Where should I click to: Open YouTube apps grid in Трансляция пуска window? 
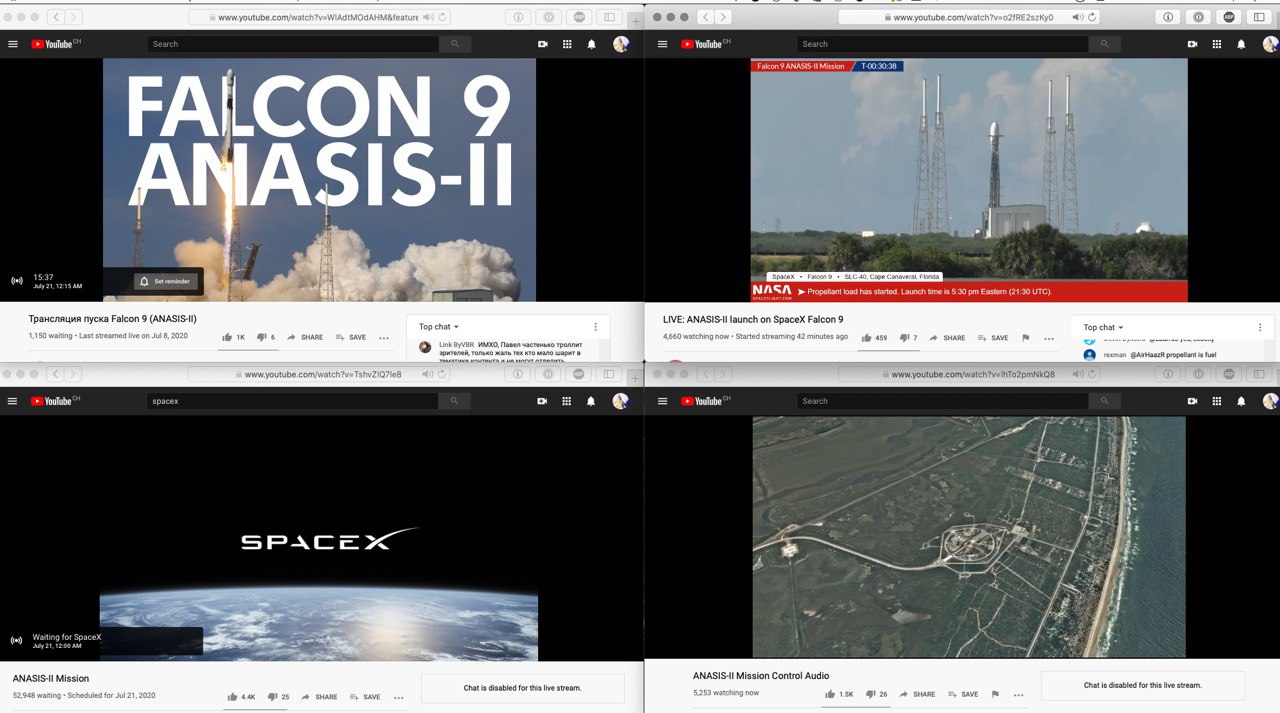tap(567, 44)
